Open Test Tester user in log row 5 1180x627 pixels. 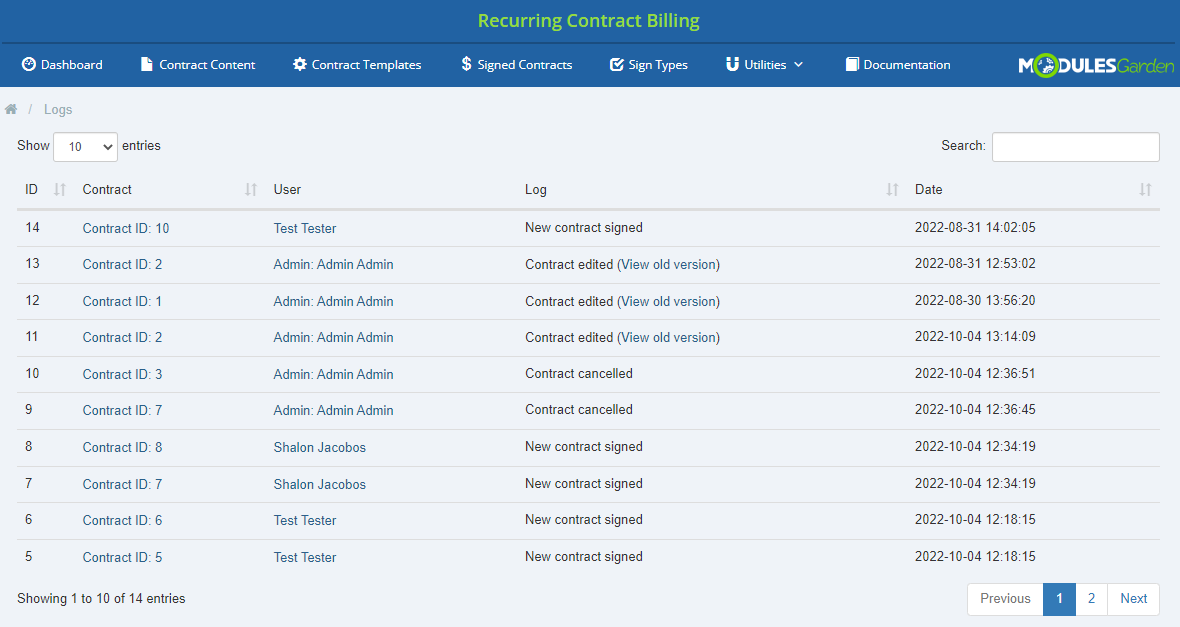click(305, 557)
